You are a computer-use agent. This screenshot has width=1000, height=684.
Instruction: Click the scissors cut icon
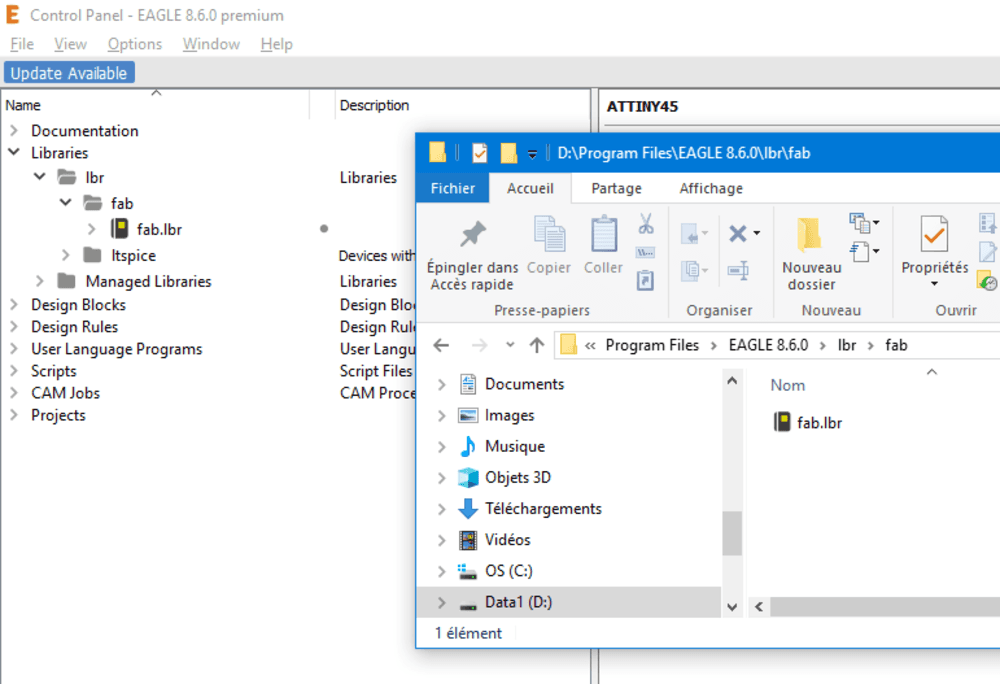coord(645,224)
